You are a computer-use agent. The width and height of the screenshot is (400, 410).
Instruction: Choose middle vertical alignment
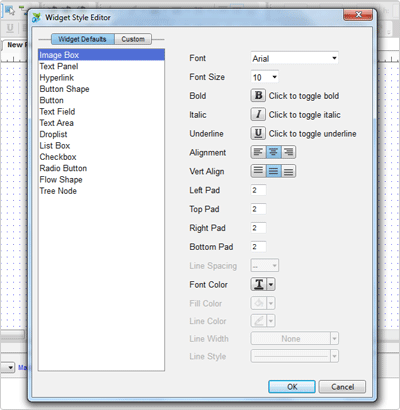pos(273,171)
